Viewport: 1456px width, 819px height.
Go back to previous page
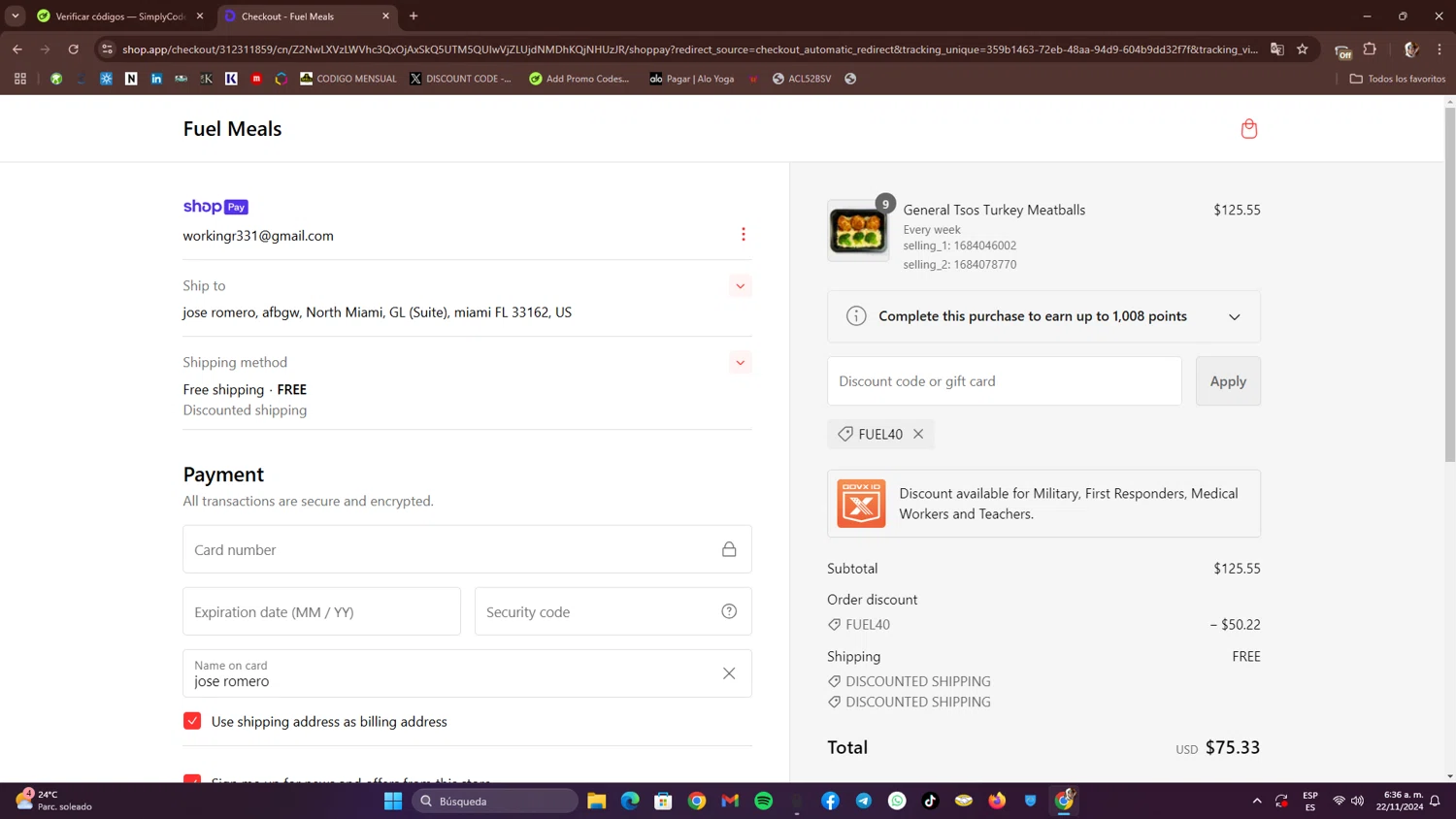(x=17, y=49)
